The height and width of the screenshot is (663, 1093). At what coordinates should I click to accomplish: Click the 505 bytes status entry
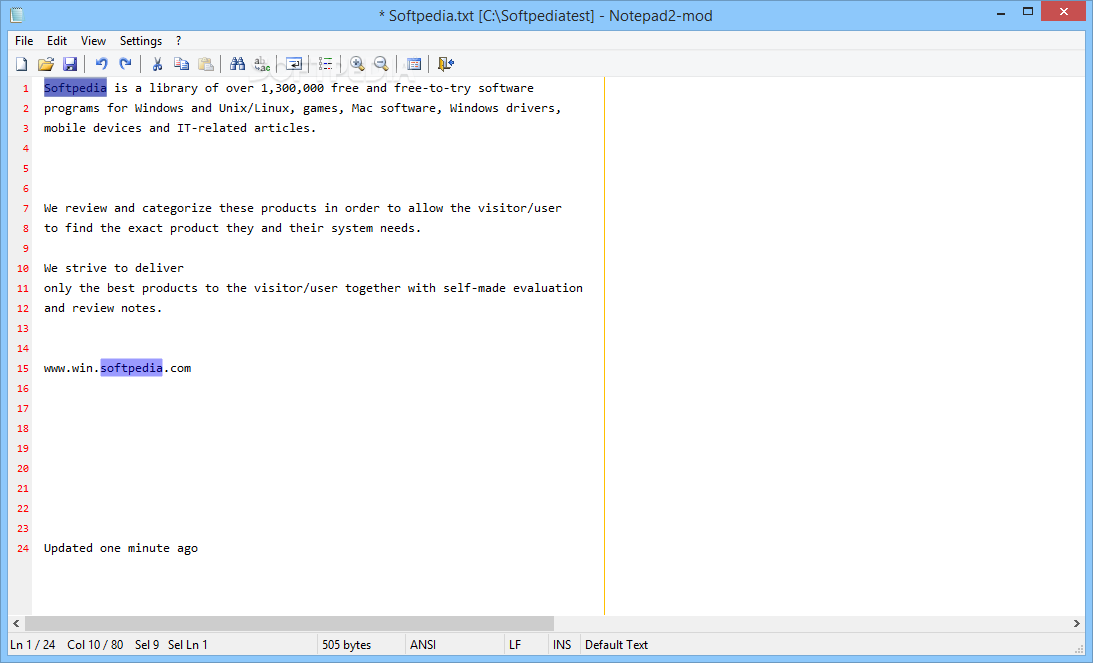tap(346, 645)
